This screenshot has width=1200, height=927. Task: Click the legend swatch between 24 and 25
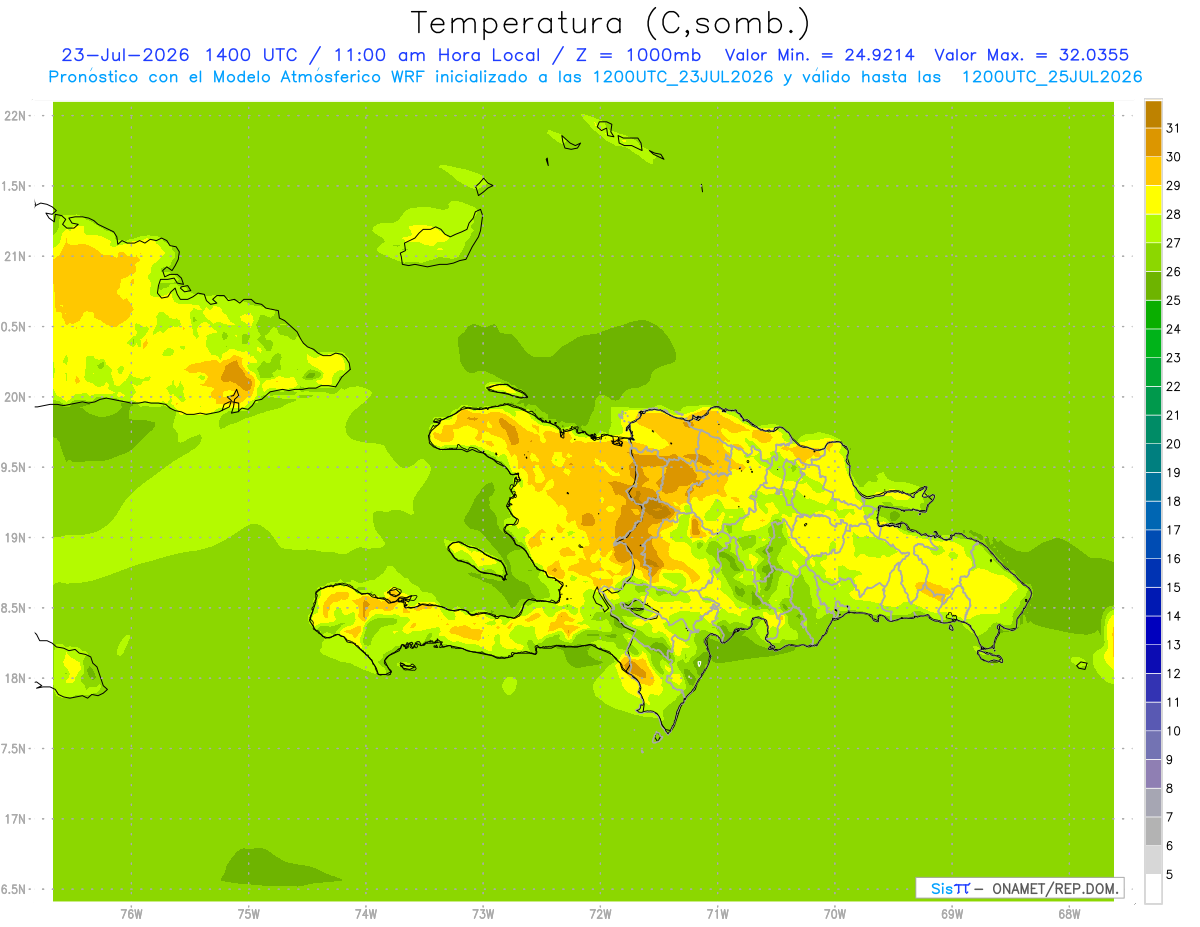point(1153,314)
